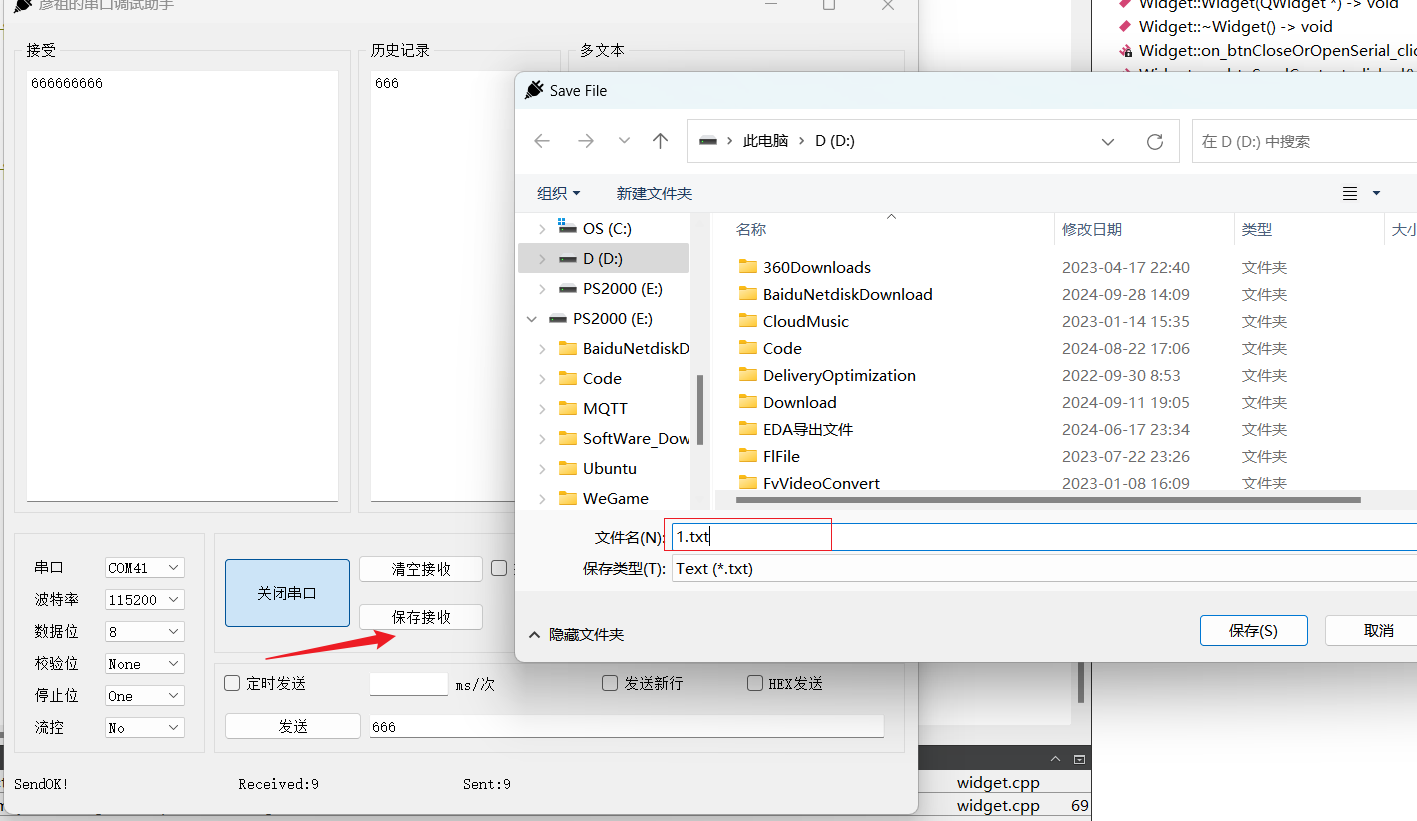Image resolution: width=1417 pixels, height=821 pixels.
Task: Select SoftWare_Dow folder in the tree
Action: coord(636,438)
